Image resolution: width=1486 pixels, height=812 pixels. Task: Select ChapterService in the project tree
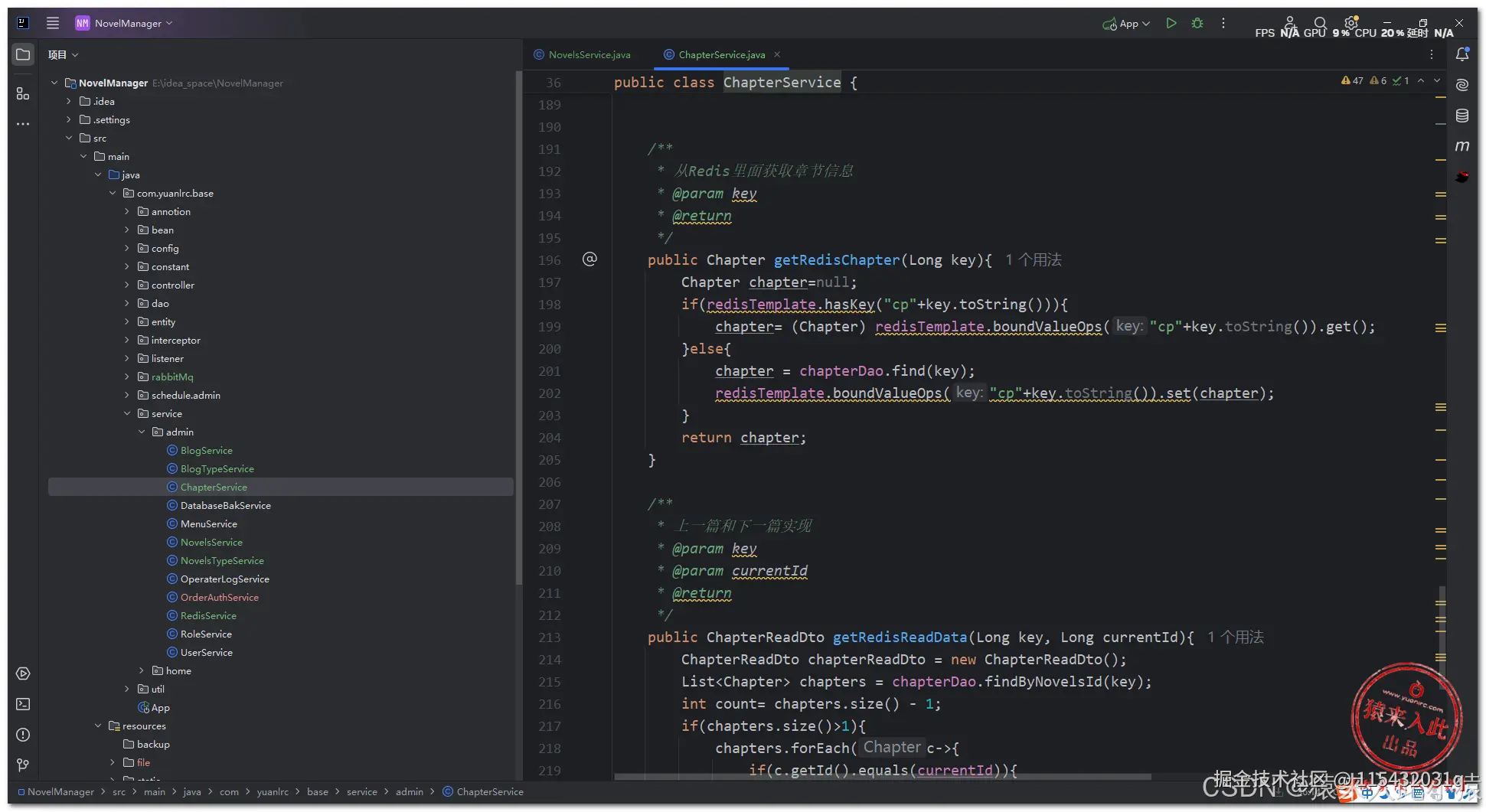point(214,487)
